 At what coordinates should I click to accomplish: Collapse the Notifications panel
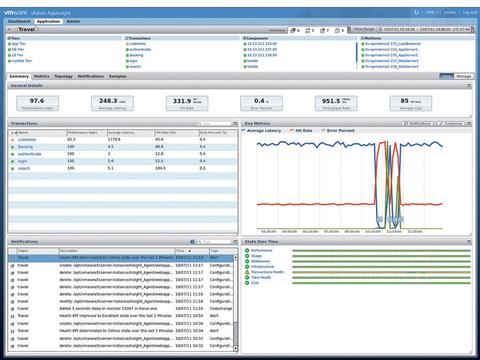(x=235, y=242)
